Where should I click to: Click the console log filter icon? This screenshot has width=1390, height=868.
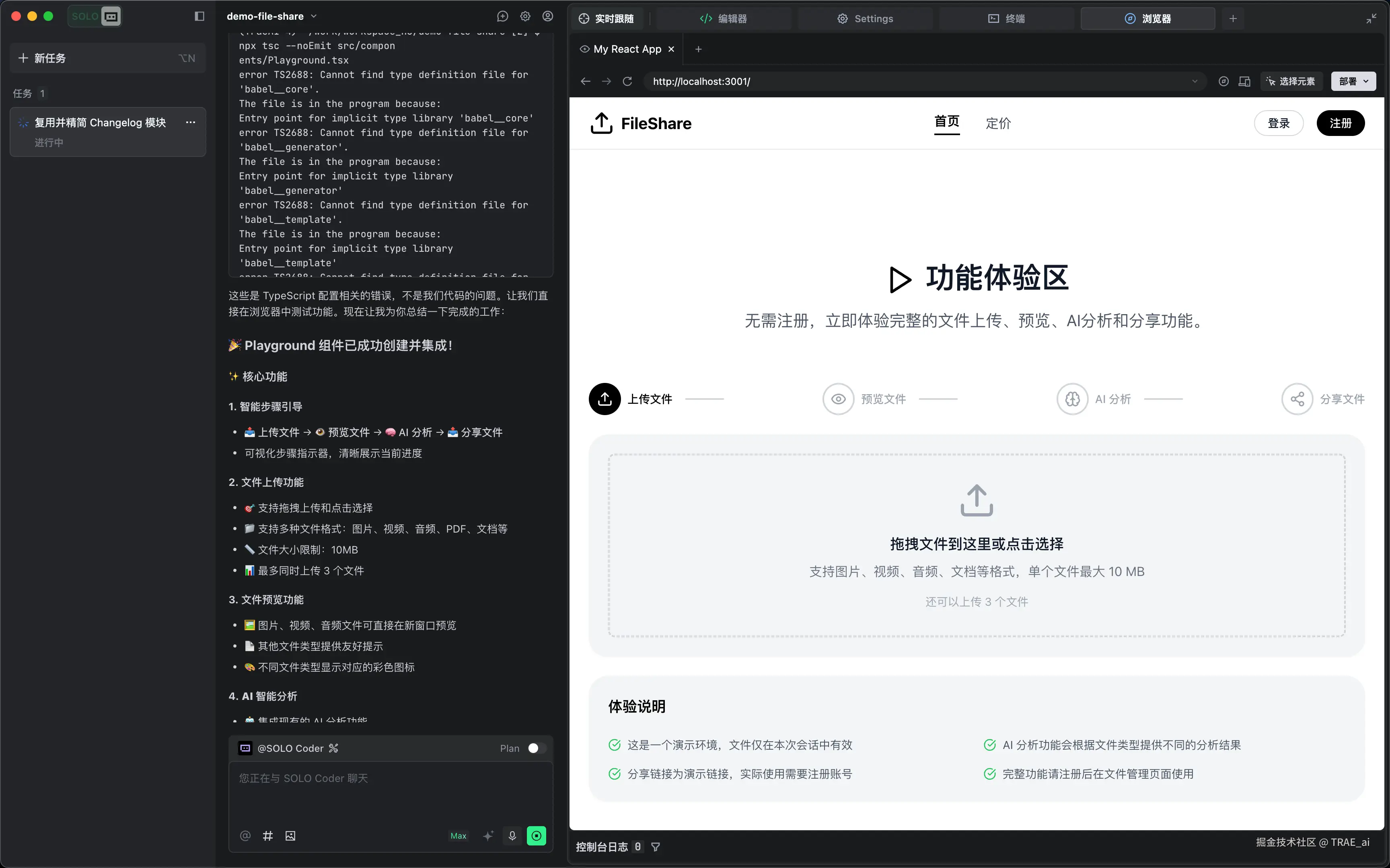pos(656,847)
